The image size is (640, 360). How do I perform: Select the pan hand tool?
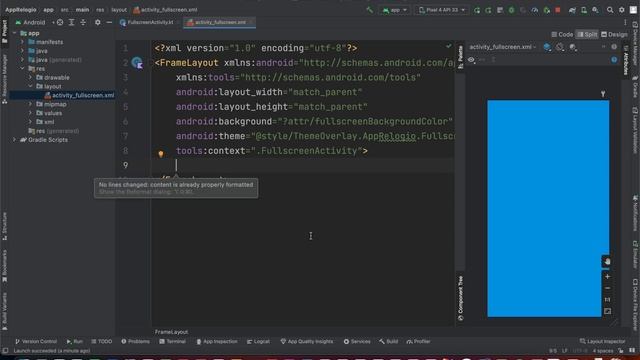(x=607, y=262)
